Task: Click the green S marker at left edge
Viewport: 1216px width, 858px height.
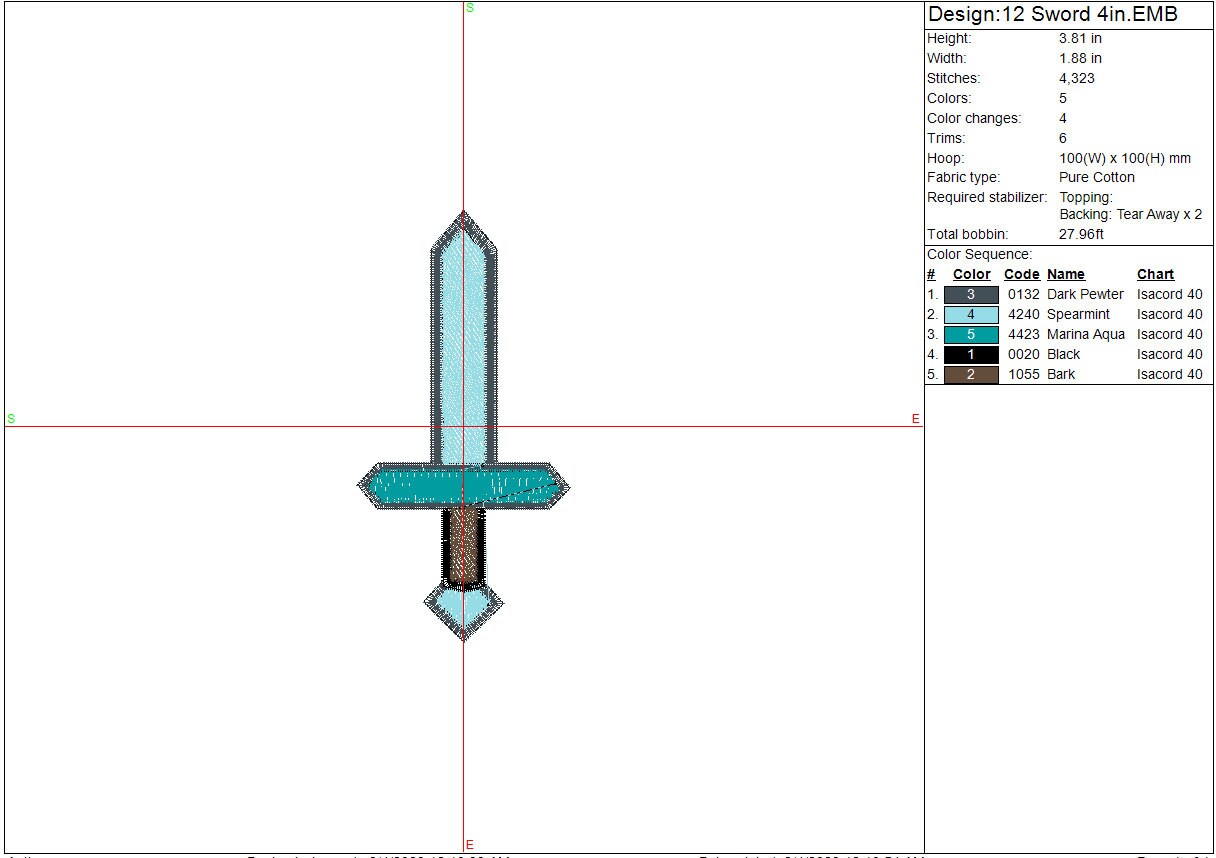Action: click(11, 419)
